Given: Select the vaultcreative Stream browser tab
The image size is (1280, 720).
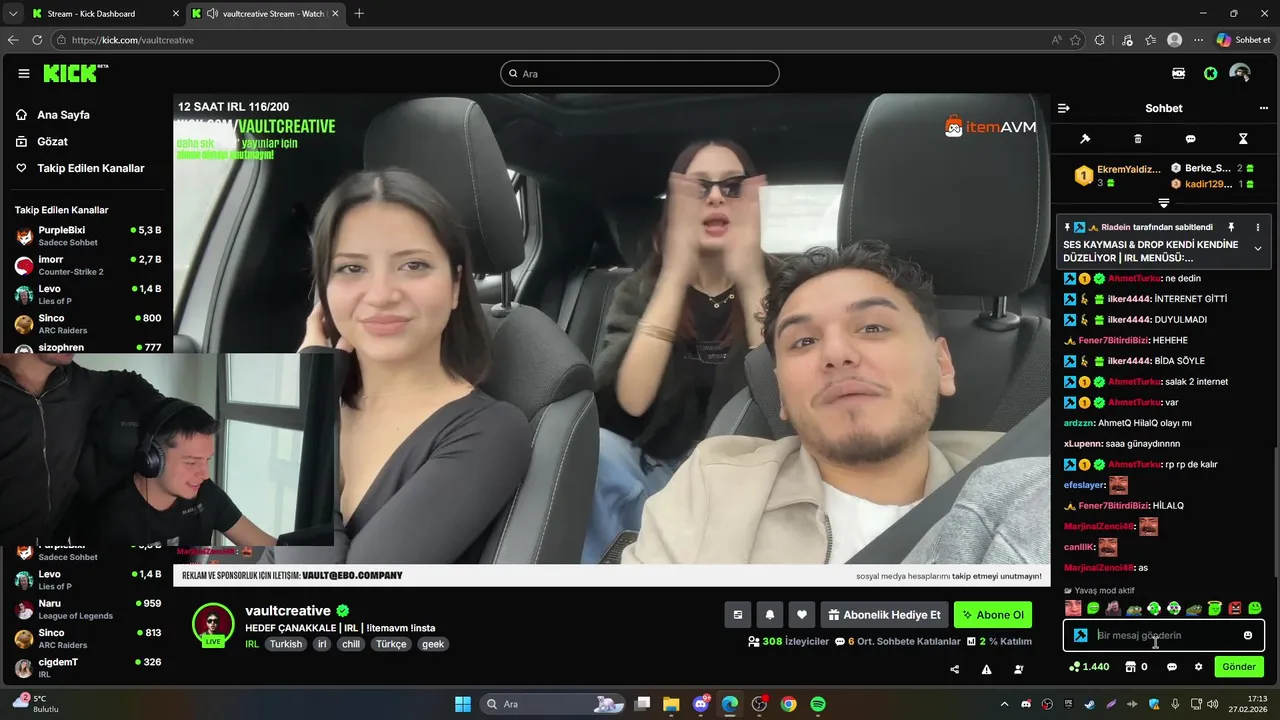Looking at the screenshot, I should tap(265, 14).
